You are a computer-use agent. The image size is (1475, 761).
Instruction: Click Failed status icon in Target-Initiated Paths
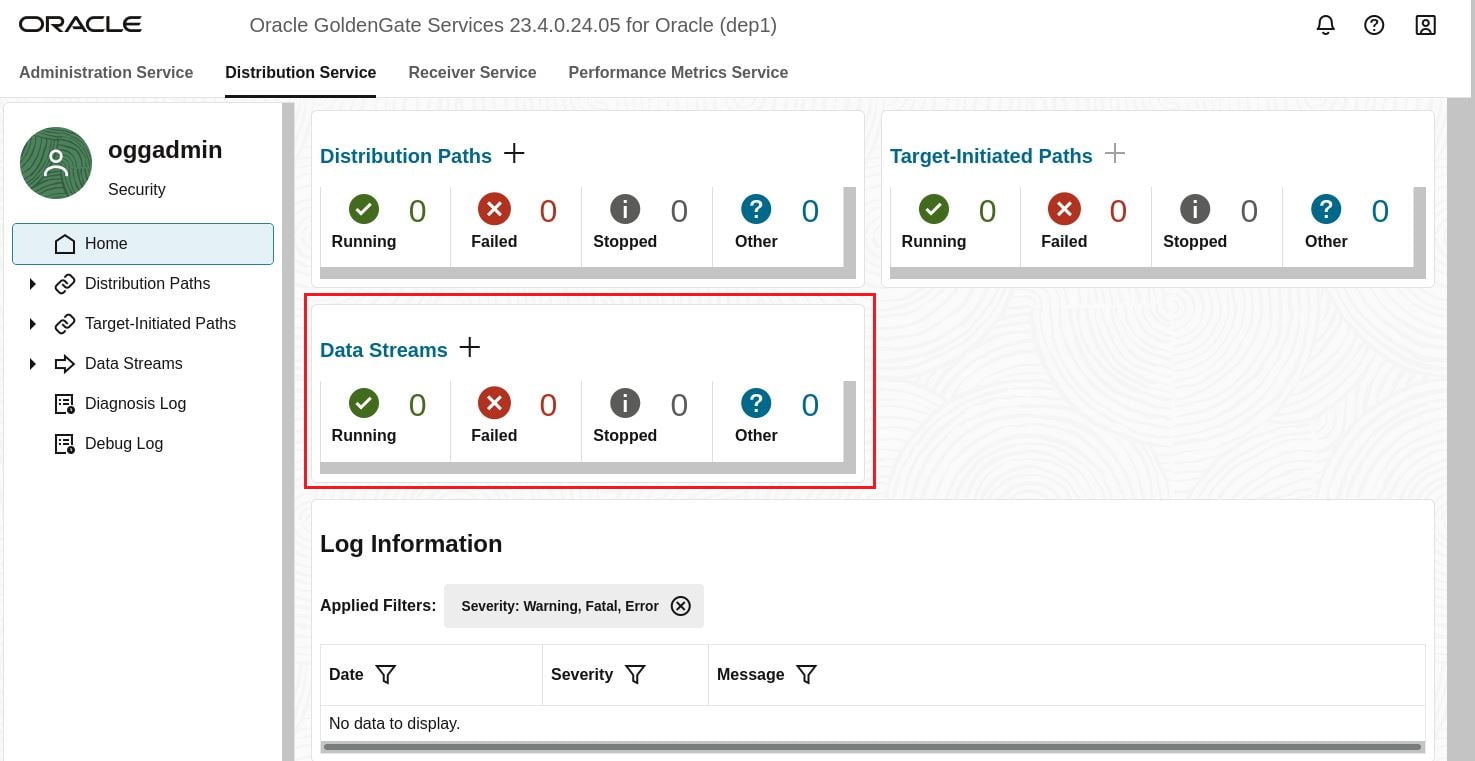(x=1064, y=209)
